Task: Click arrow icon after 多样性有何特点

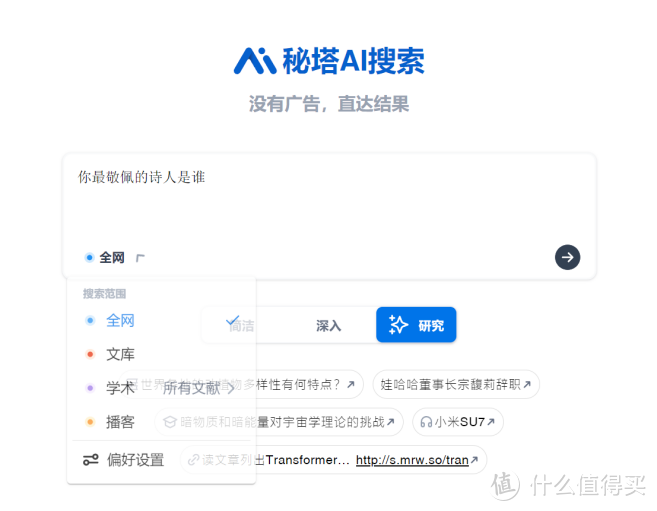Action: 351,384
